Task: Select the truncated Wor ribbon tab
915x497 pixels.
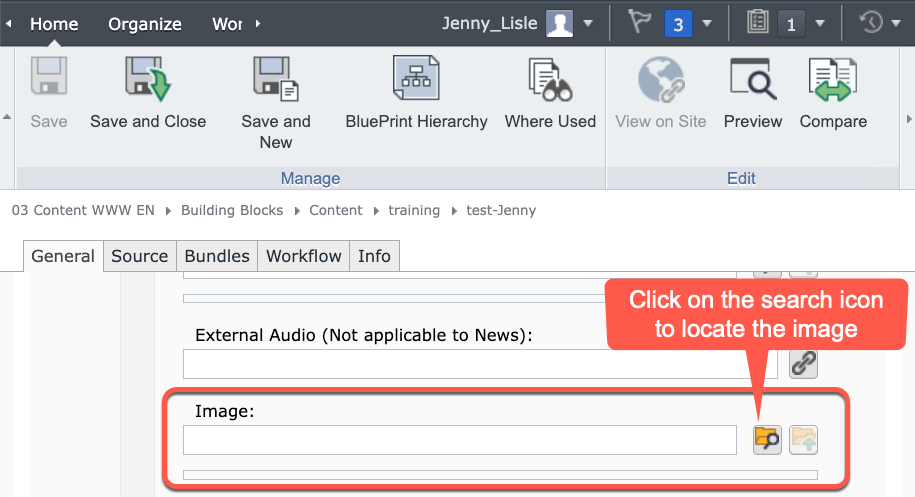Action: coord(227,24)
